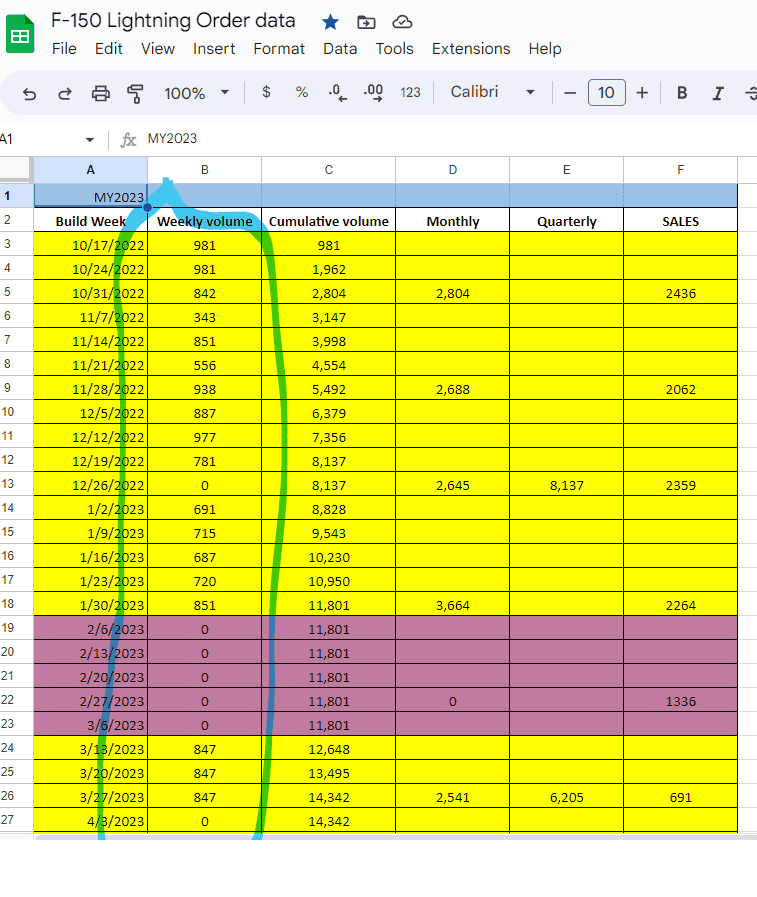The image size is (757, 897).
Task: Select the Quarterly header cell
Action: (566, 221)
